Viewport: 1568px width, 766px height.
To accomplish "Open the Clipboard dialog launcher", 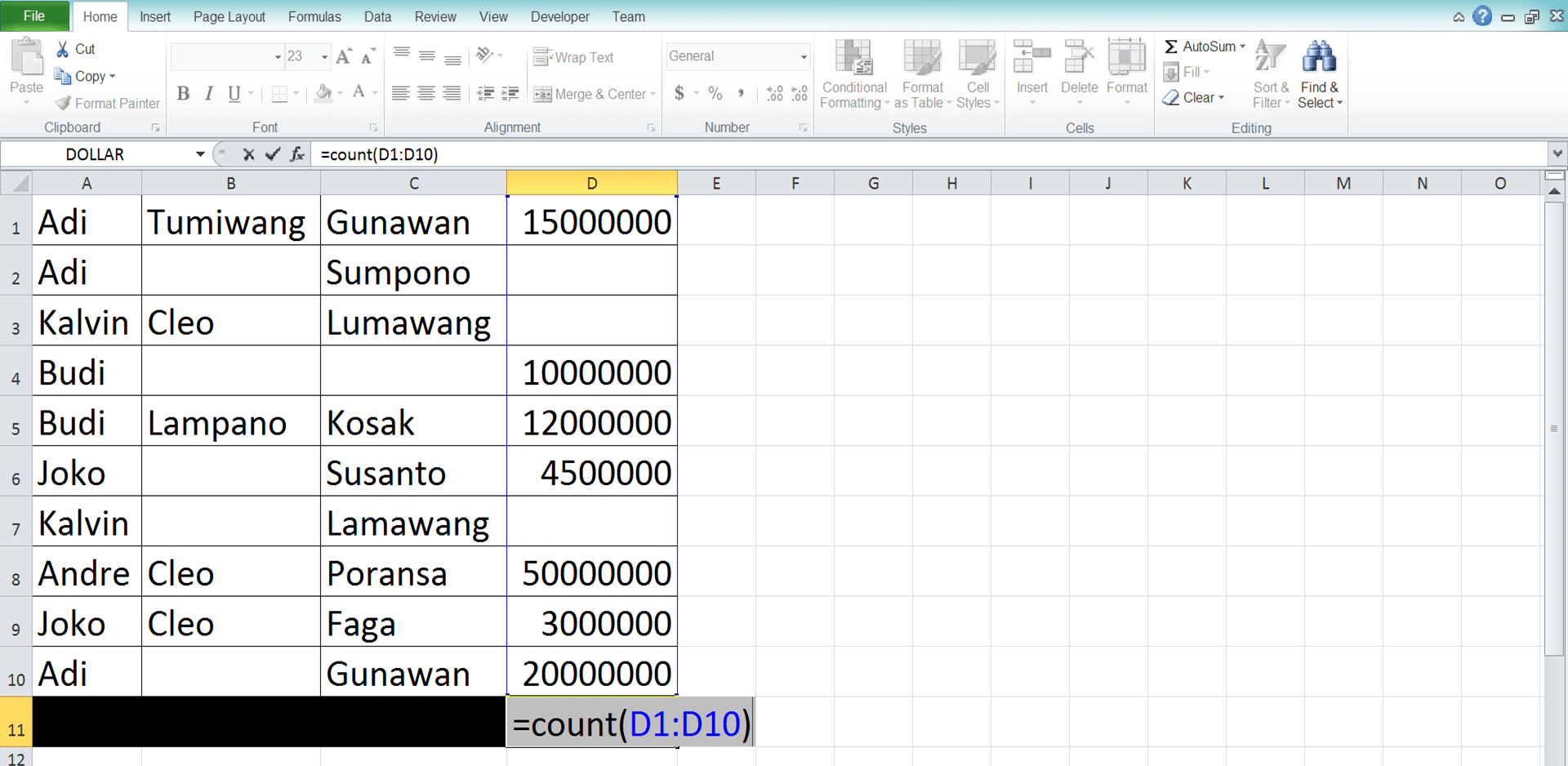I will (x=155, y=128).
